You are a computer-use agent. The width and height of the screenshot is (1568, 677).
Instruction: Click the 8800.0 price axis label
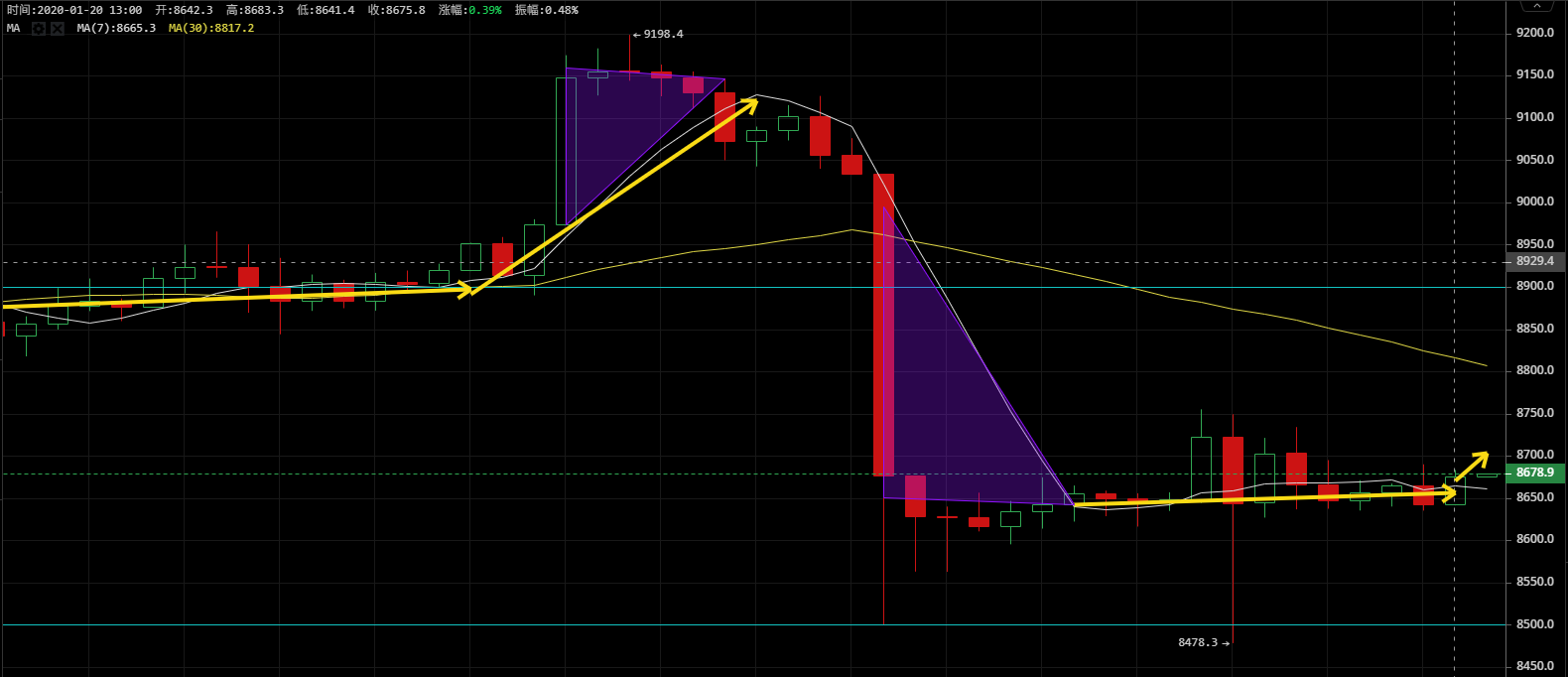[1535, 370]
